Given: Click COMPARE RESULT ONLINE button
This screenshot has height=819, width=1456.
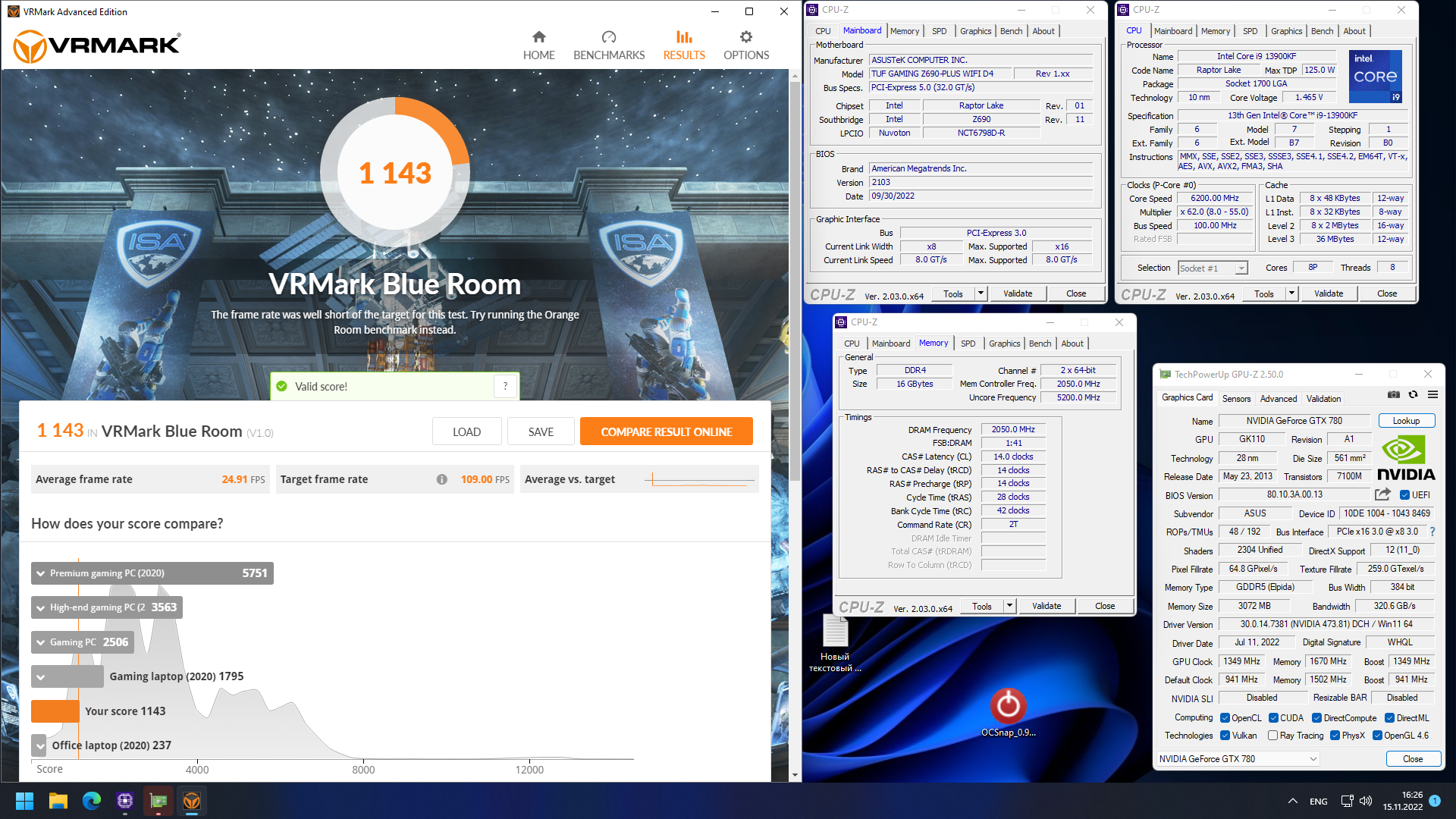Looking at the screenshot, I should point(667,431).
